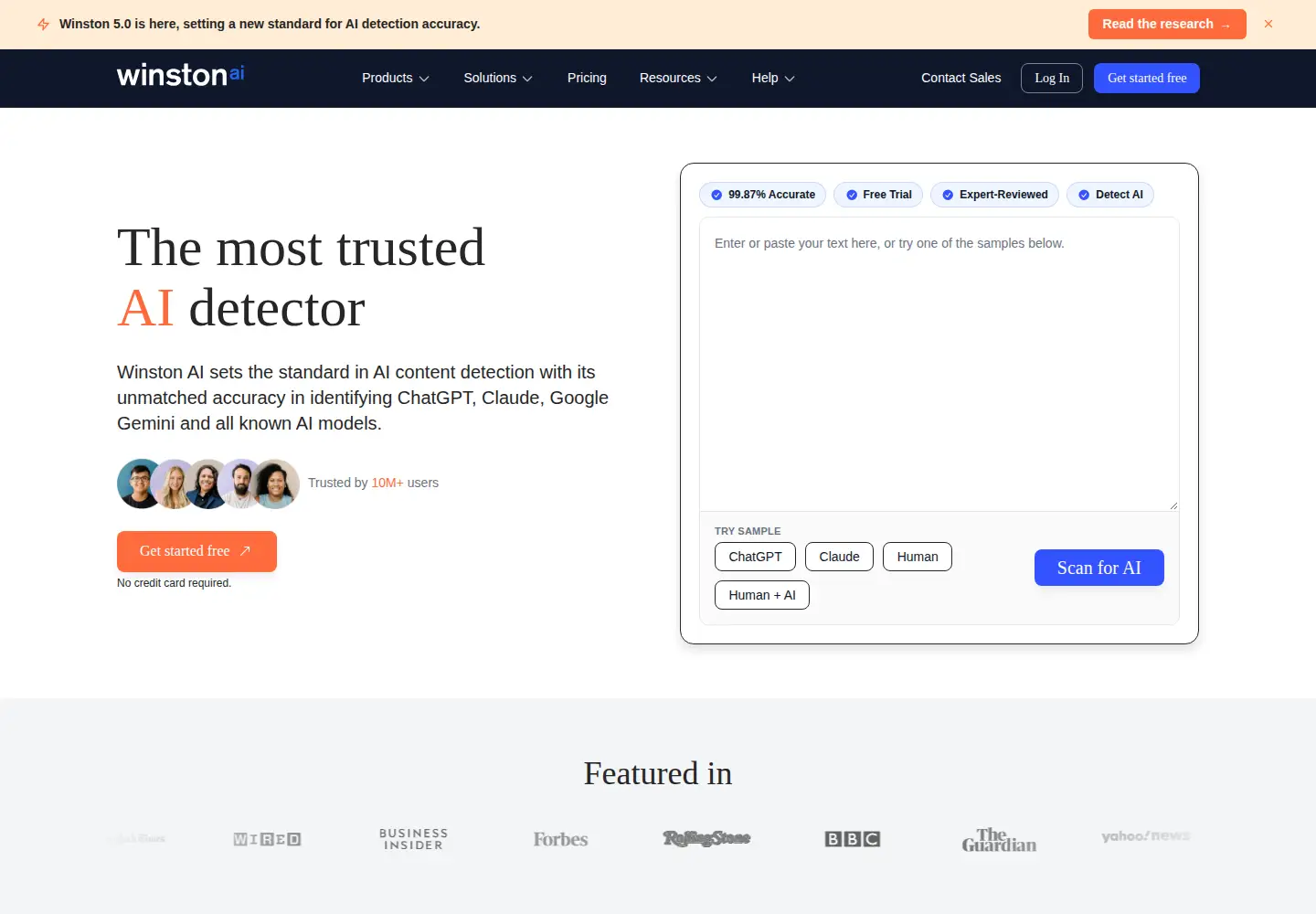Image resolution: width=1316 pixels, height=914 pixels.
Task: Go to the Pricing page
Action: [587, 79]
